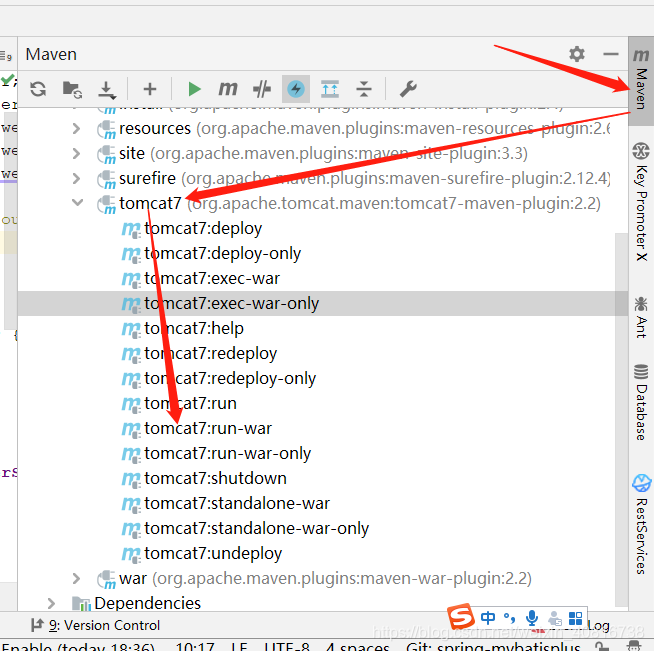654x651 pixels.
Task: Open Maven panel gear options
Action: pos(577,54)
